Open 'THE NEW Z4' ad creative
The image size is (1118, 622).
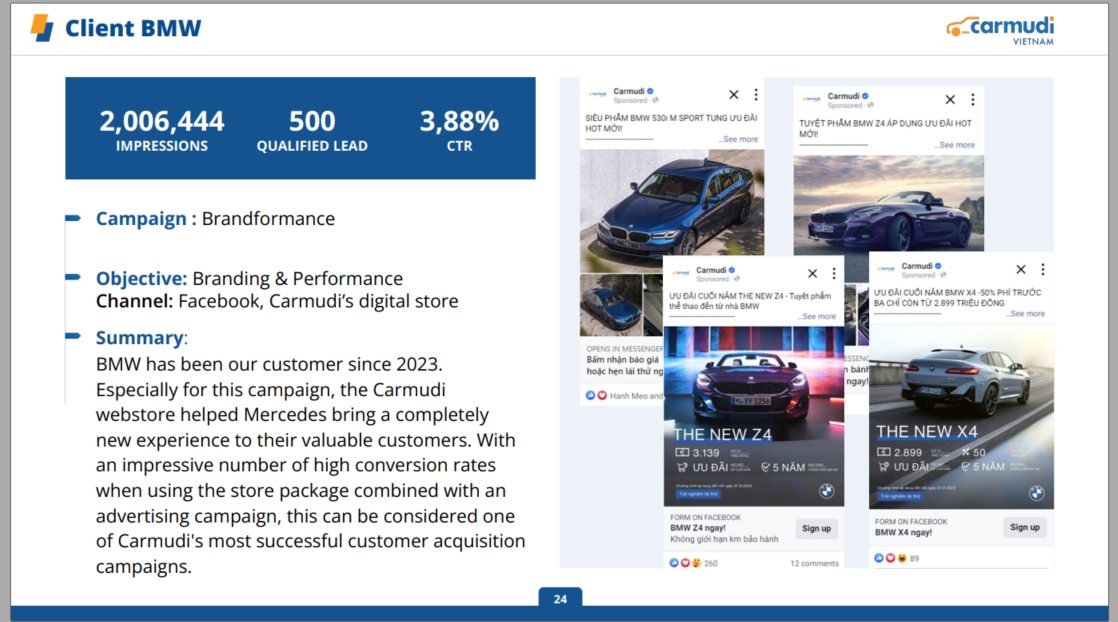tap(754, 417)
